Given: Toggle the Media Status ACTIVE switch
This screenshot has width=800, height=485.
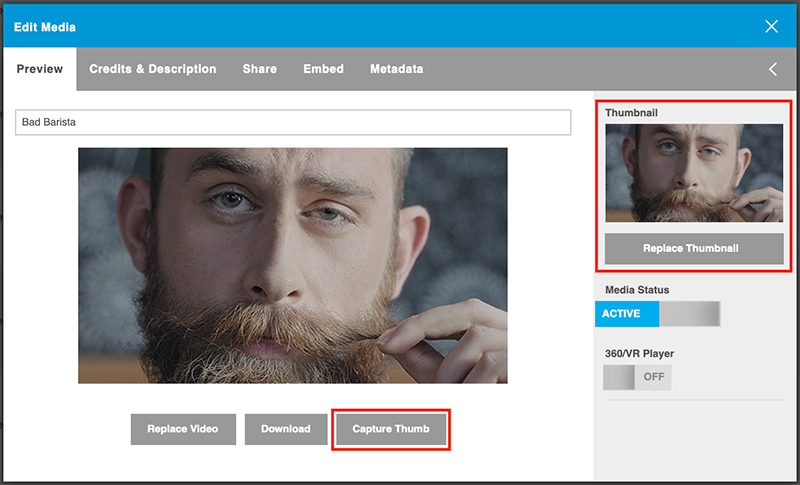Looking at the screenshot, I should pos(658,314).
